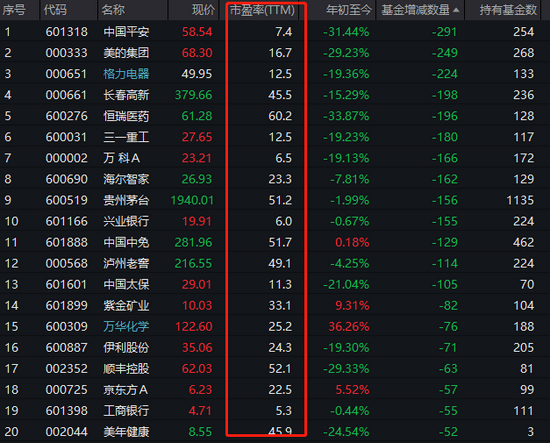Click the -33.87% year-to-date value
The image size is (550, 443).
tap(346, 116)
